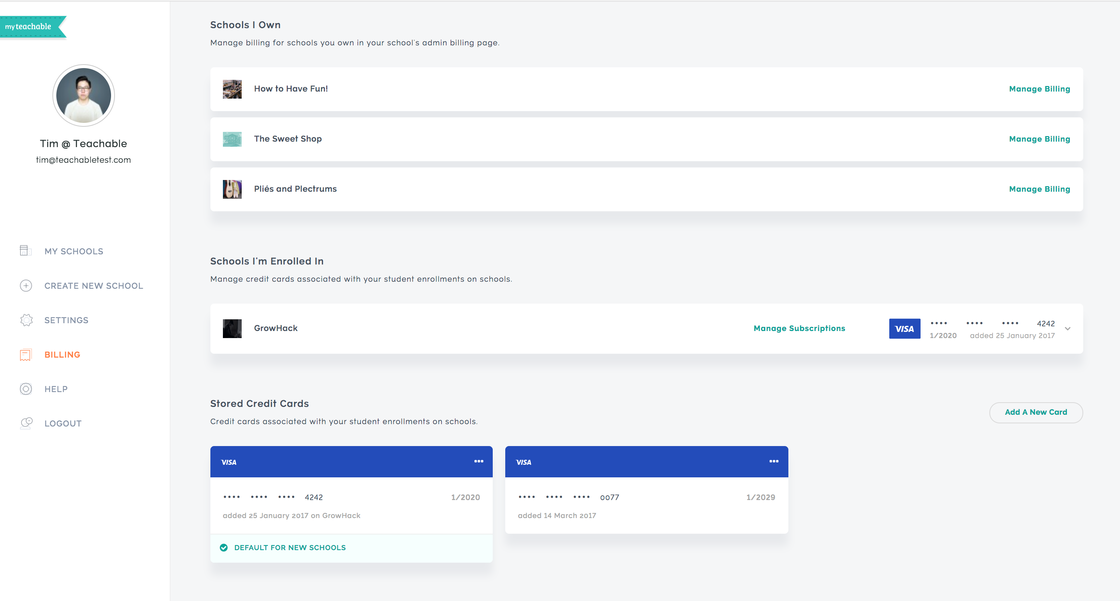Click the My Schools sidebar icon
1120x601 pixels.
click(26, 251)
